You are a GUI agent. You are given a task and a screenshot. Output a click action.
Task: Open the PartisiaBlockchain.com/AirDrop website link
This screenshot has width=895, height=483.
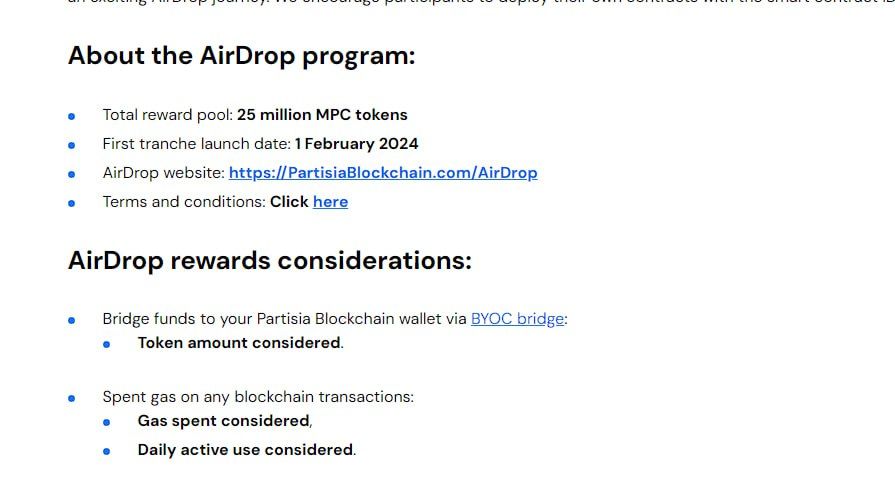click(383, 173)
